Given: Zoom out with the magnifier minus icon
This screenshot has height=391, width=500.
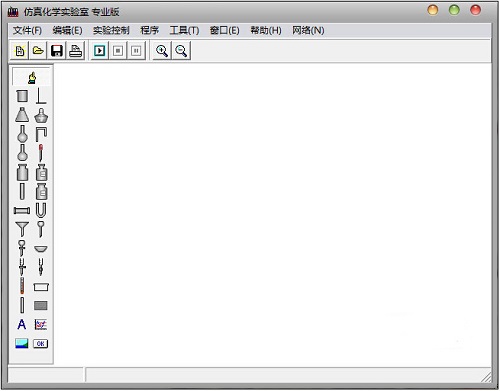Looking at the screenshot, I should coord(181,51).
